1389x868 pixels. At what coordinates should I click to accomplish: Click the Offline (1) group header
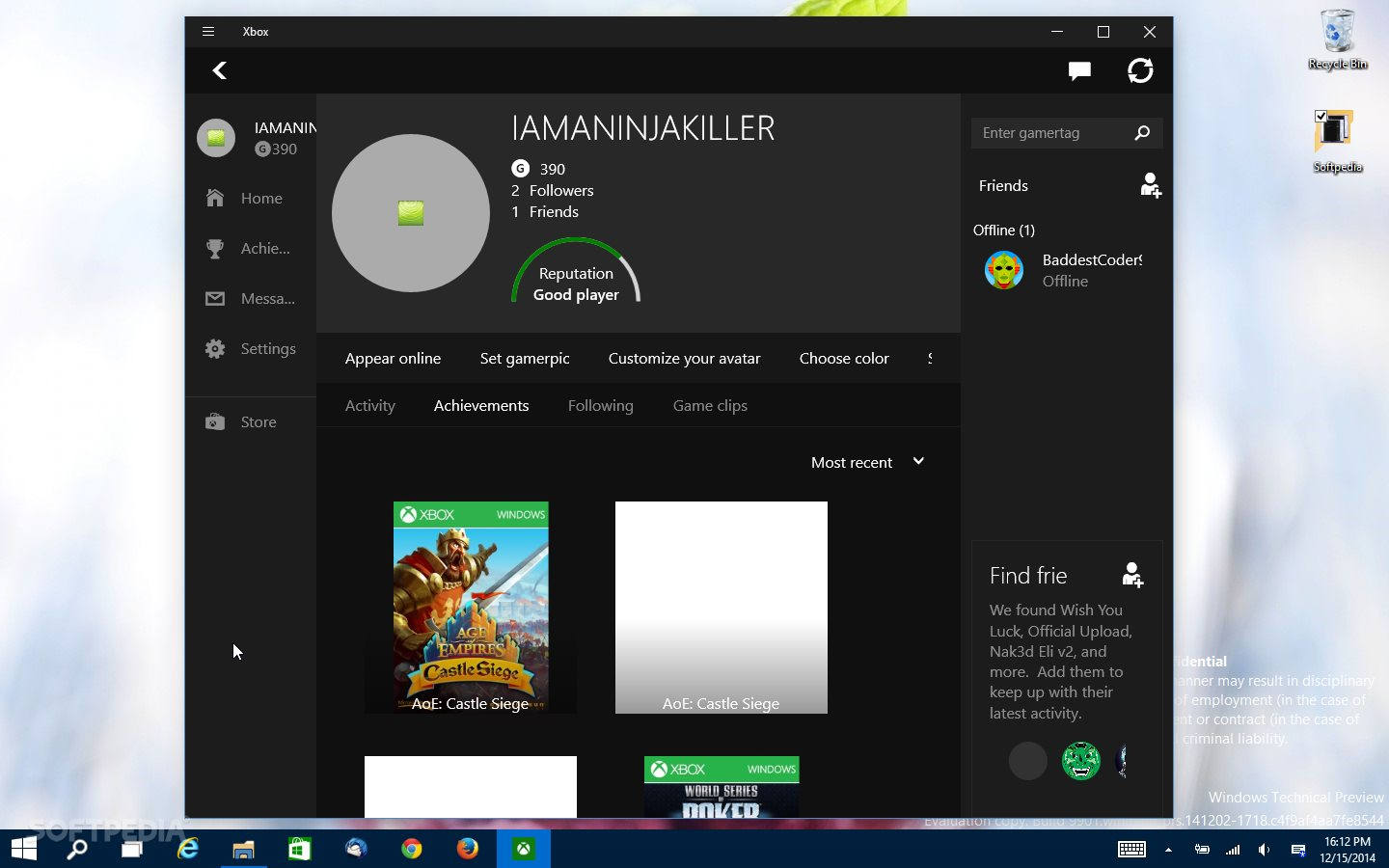(x=1003, y=230)
